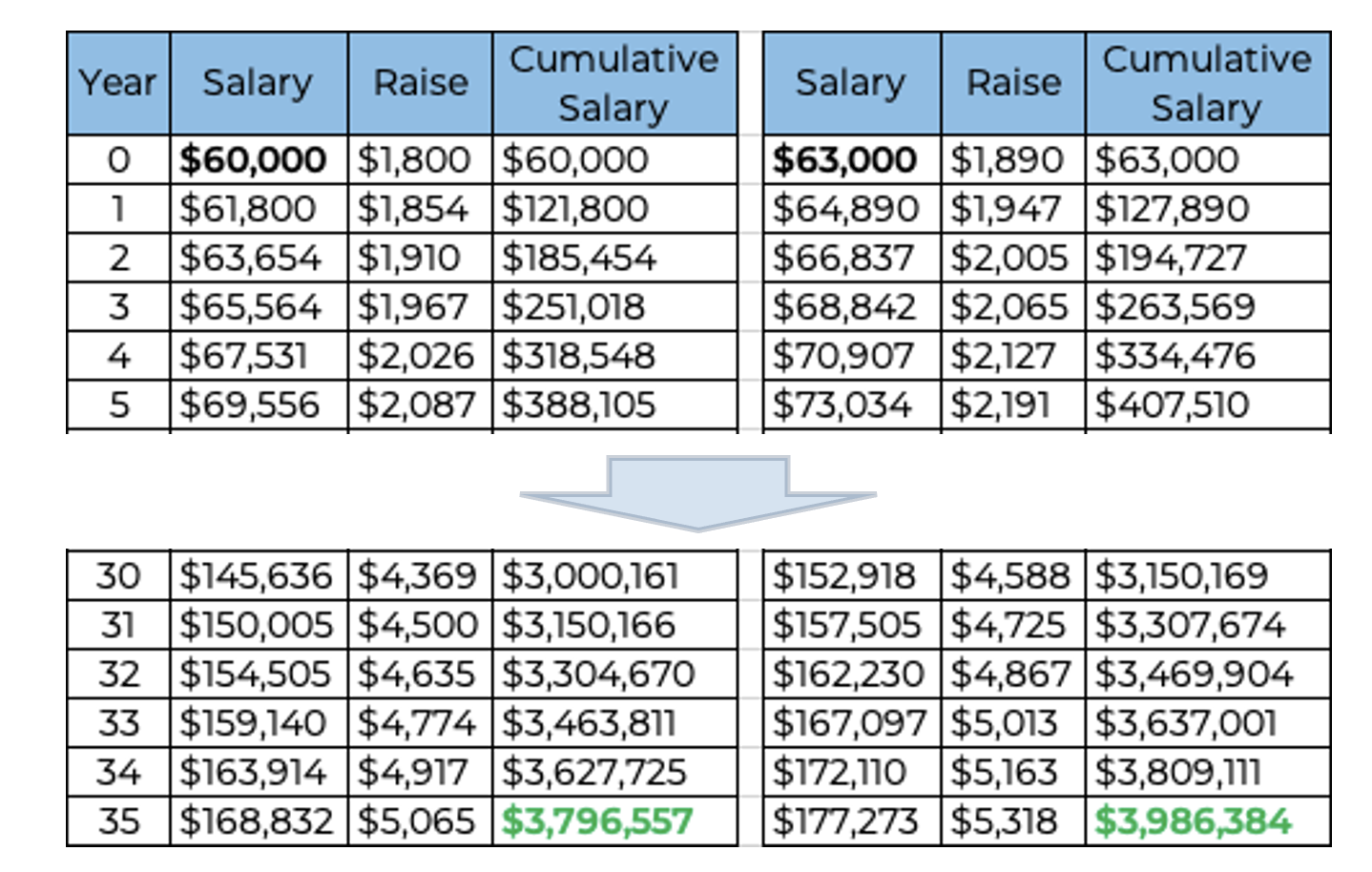The width and height of the screenshot is (1372, 872).
Task: Select the bold $63,000 starting salary cell
Action: click(845, 159)
